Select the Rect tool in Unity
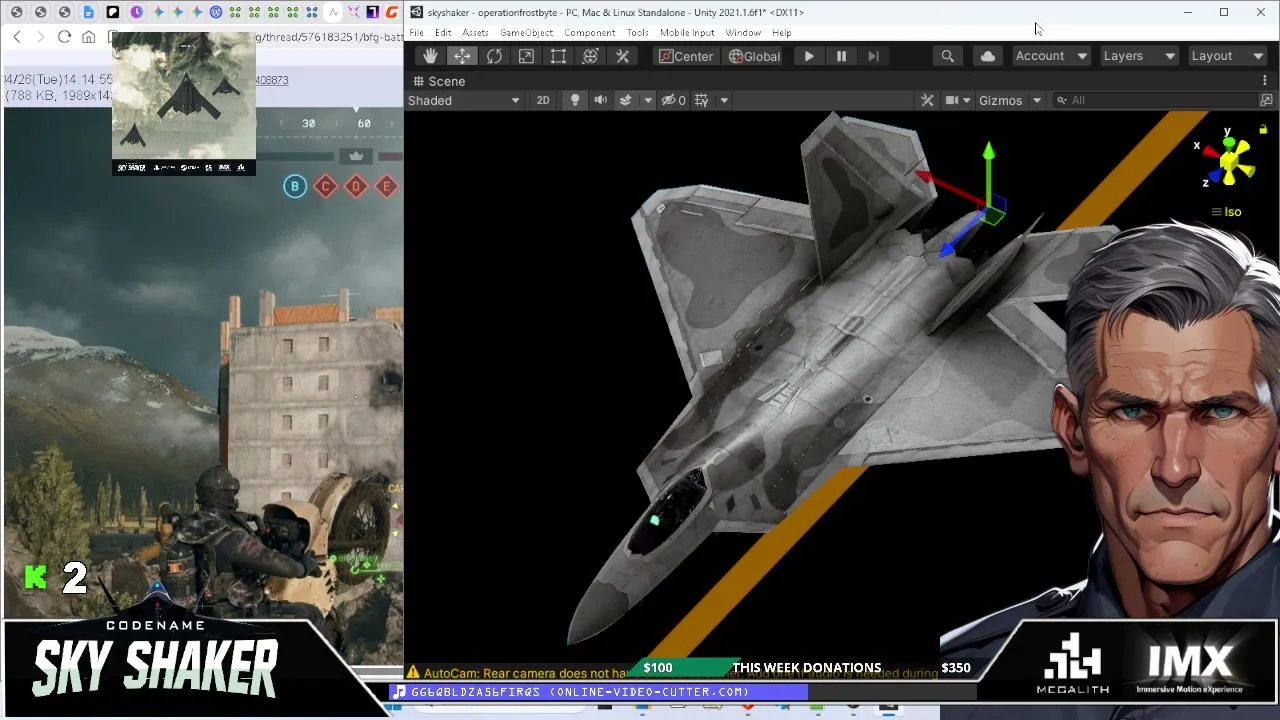Screen dimensions: 1280x720 558,56
